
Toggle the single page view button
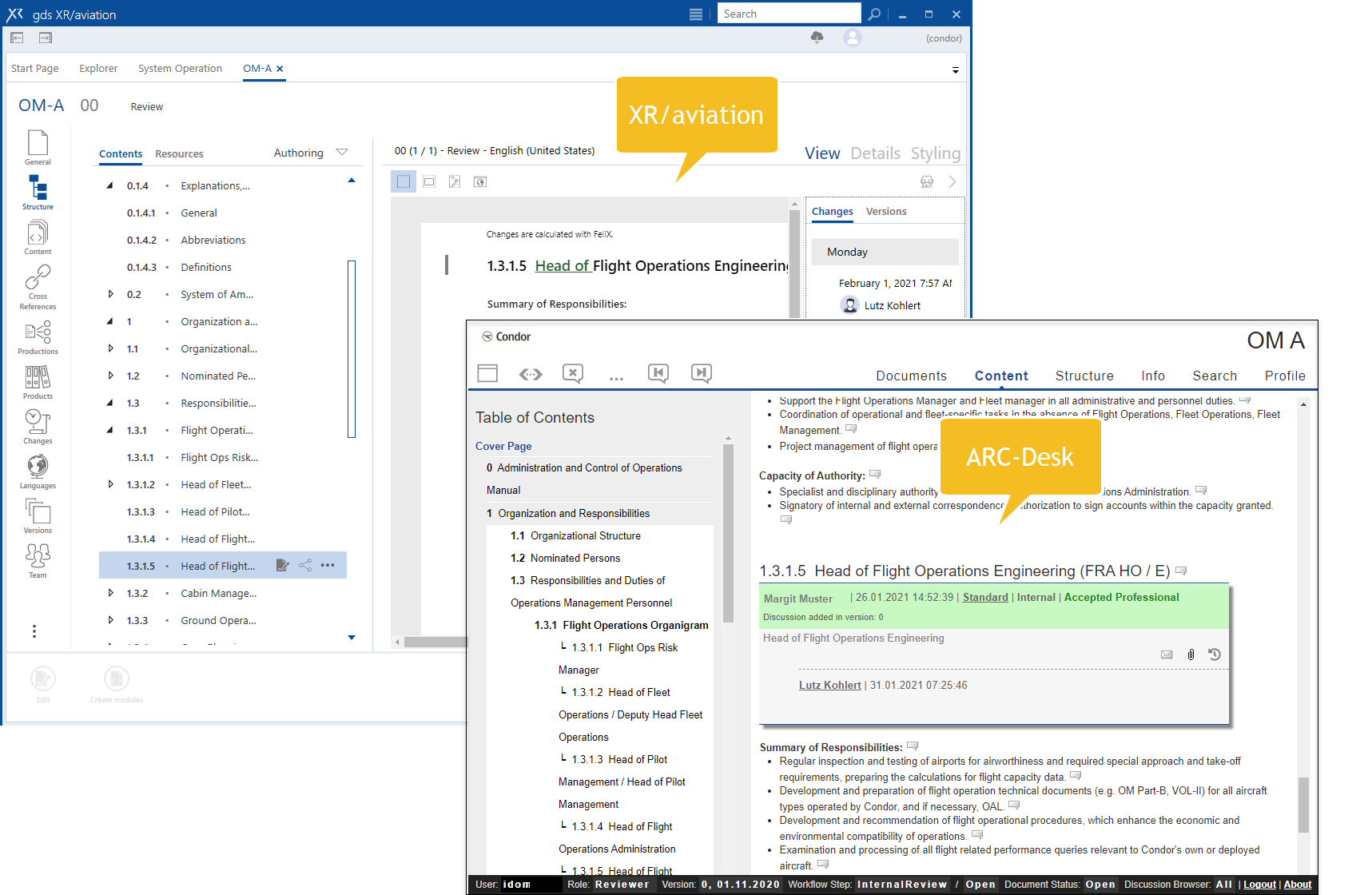point(404,182)
